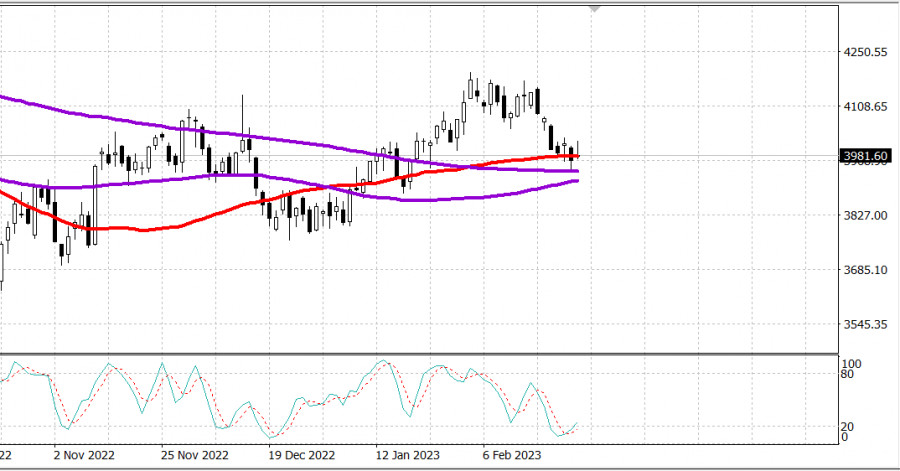Select the 3545.35 price scale value
Image resolution: width=900 pixels, height=471 pixels.
pyautogui.click(x=865, y=325)
